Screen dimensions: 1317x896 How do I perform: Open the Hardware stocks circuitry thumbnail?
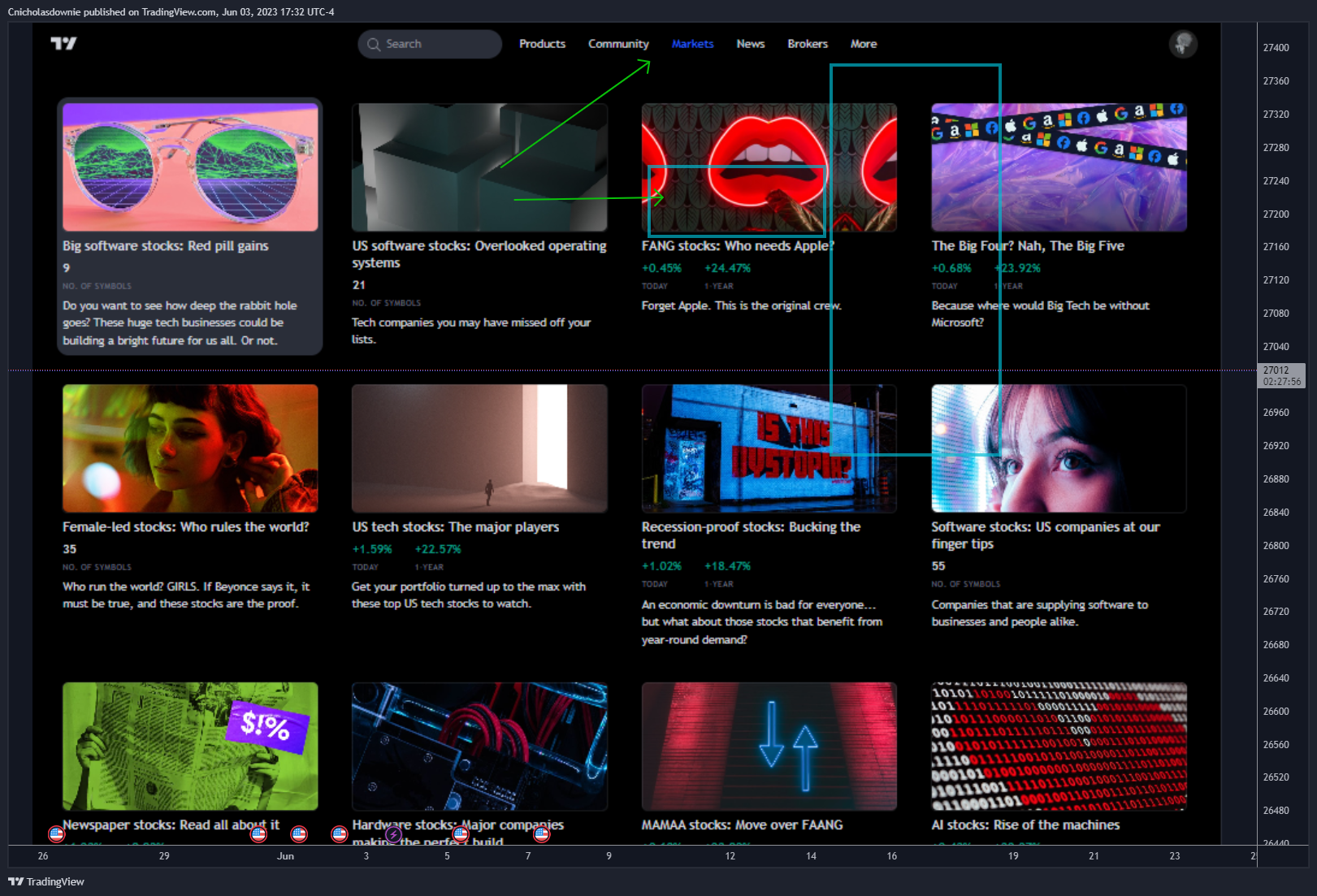[479, 747]
